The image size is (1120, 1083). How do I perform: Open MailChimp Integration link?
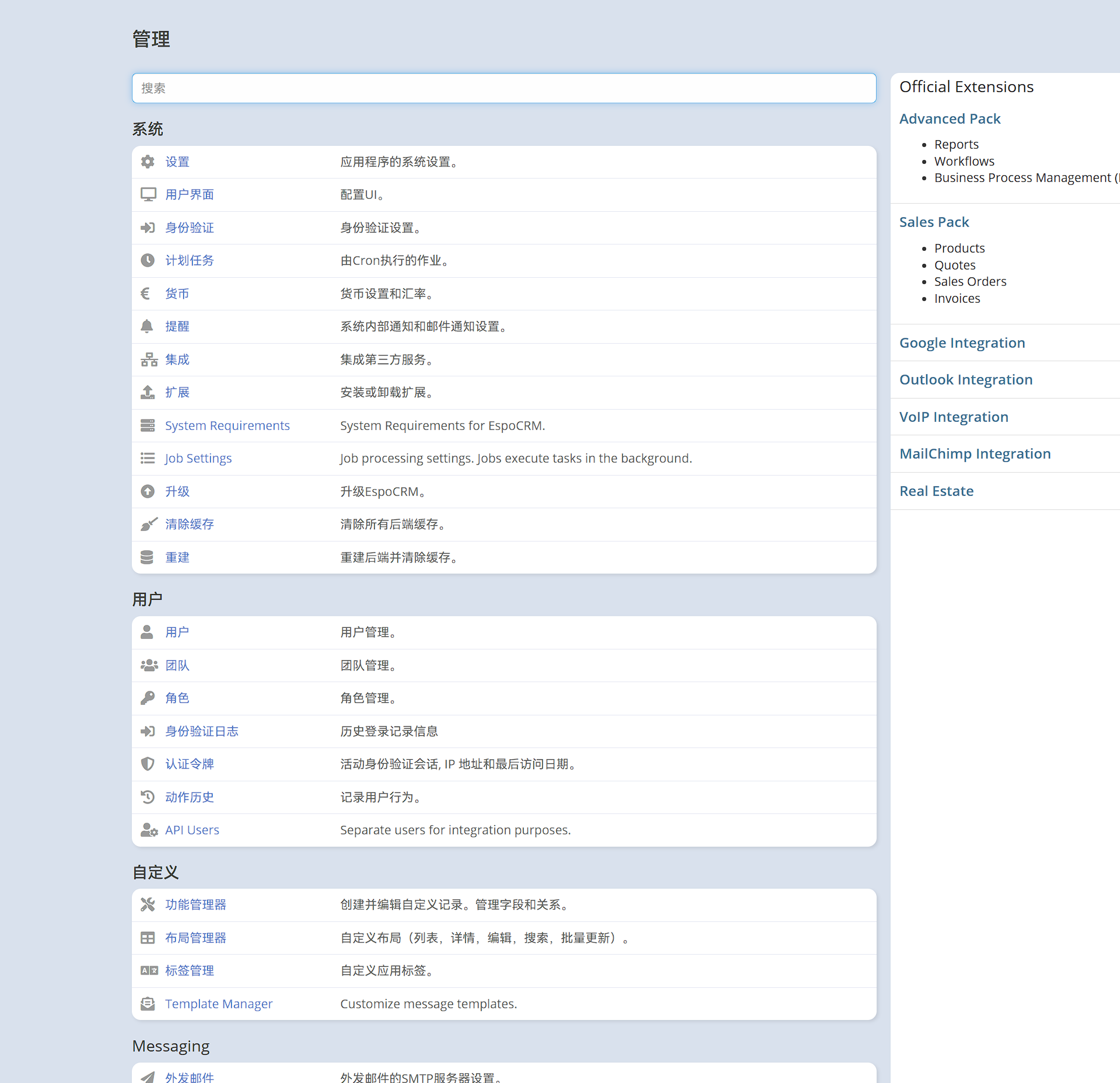tap(975, 453)
